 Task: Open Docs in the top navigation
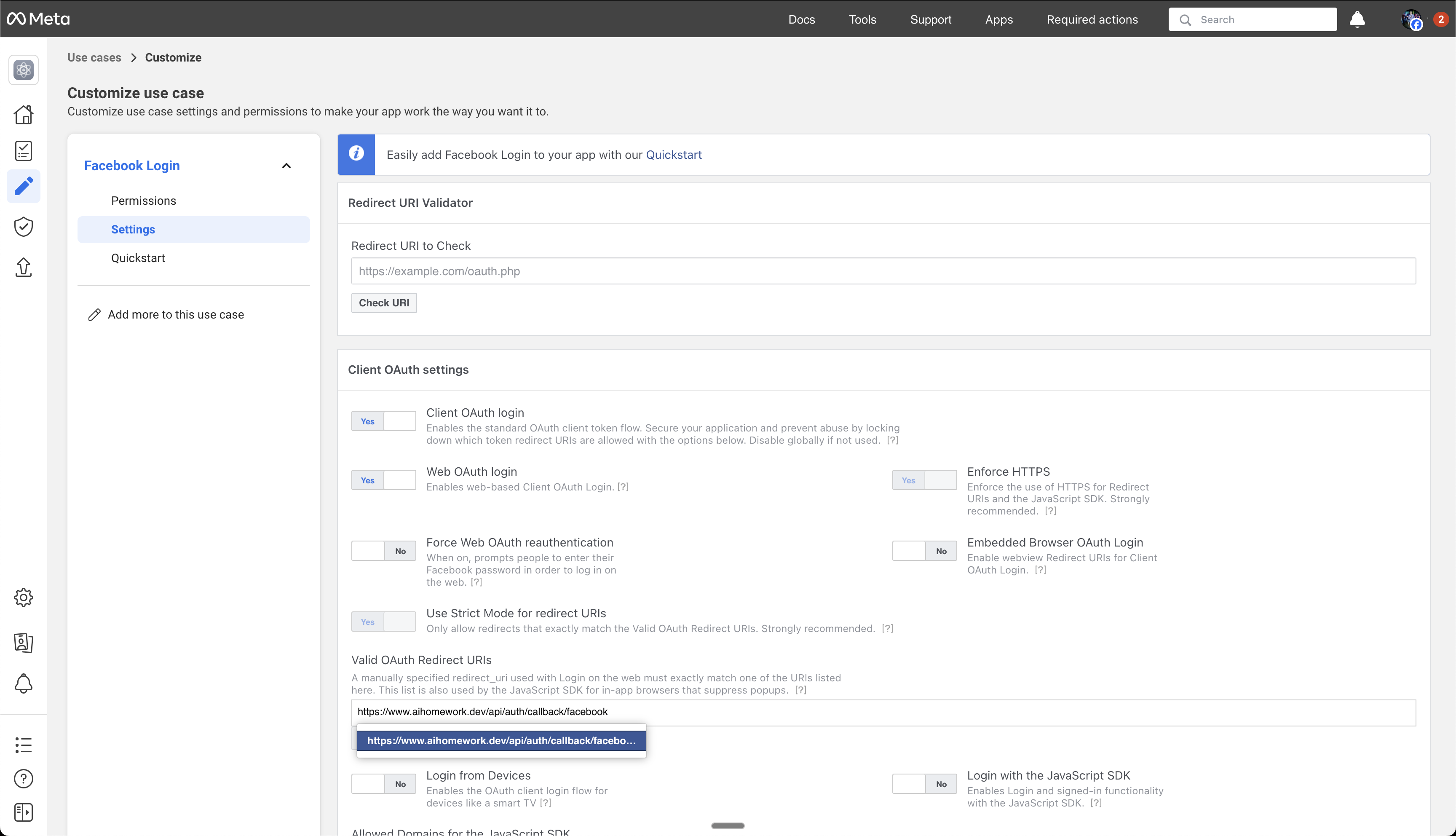click(802, 19)
